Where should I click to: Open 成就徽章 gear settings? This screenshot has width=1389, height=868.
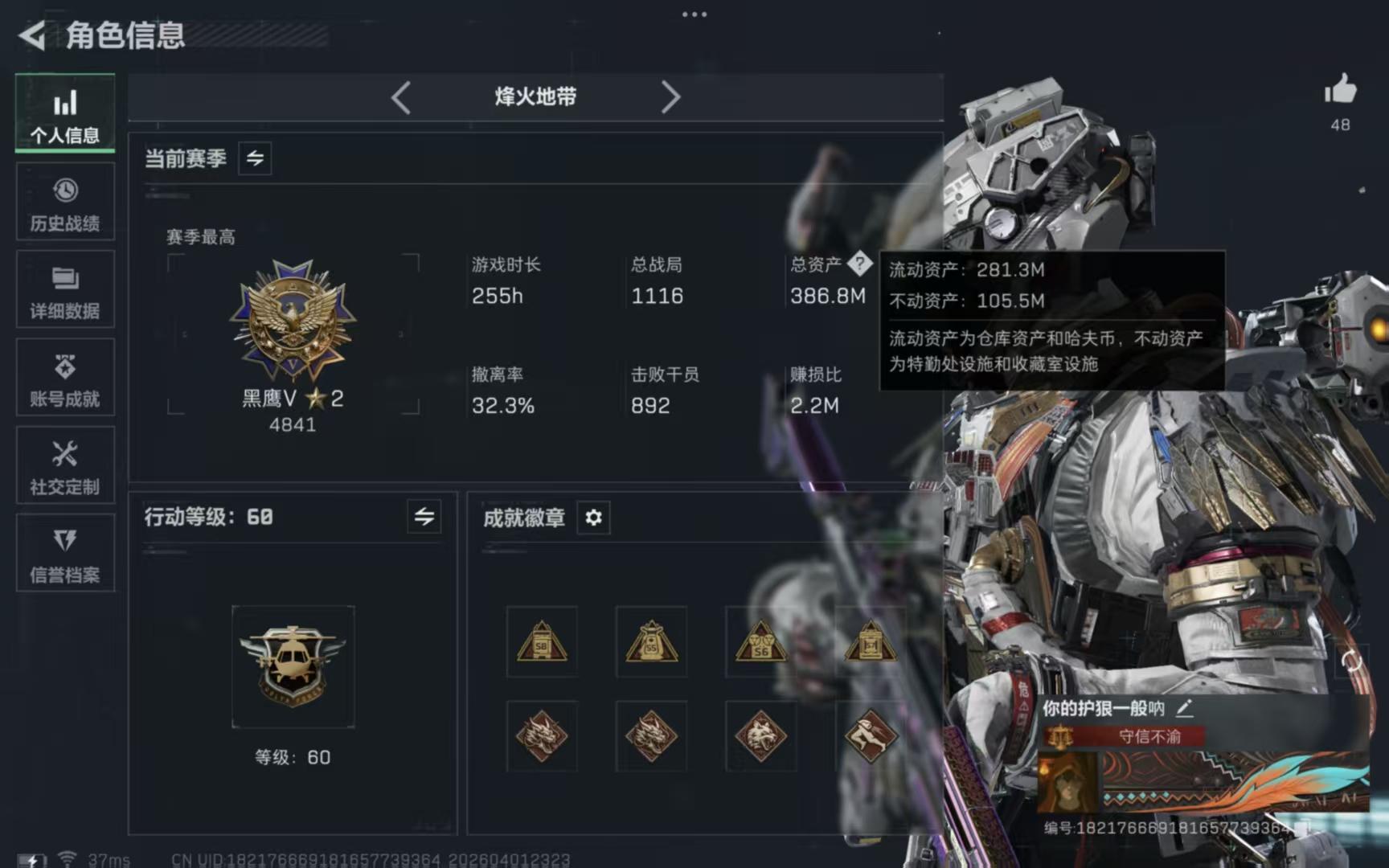pyautogui.click(x=593, y=518)
